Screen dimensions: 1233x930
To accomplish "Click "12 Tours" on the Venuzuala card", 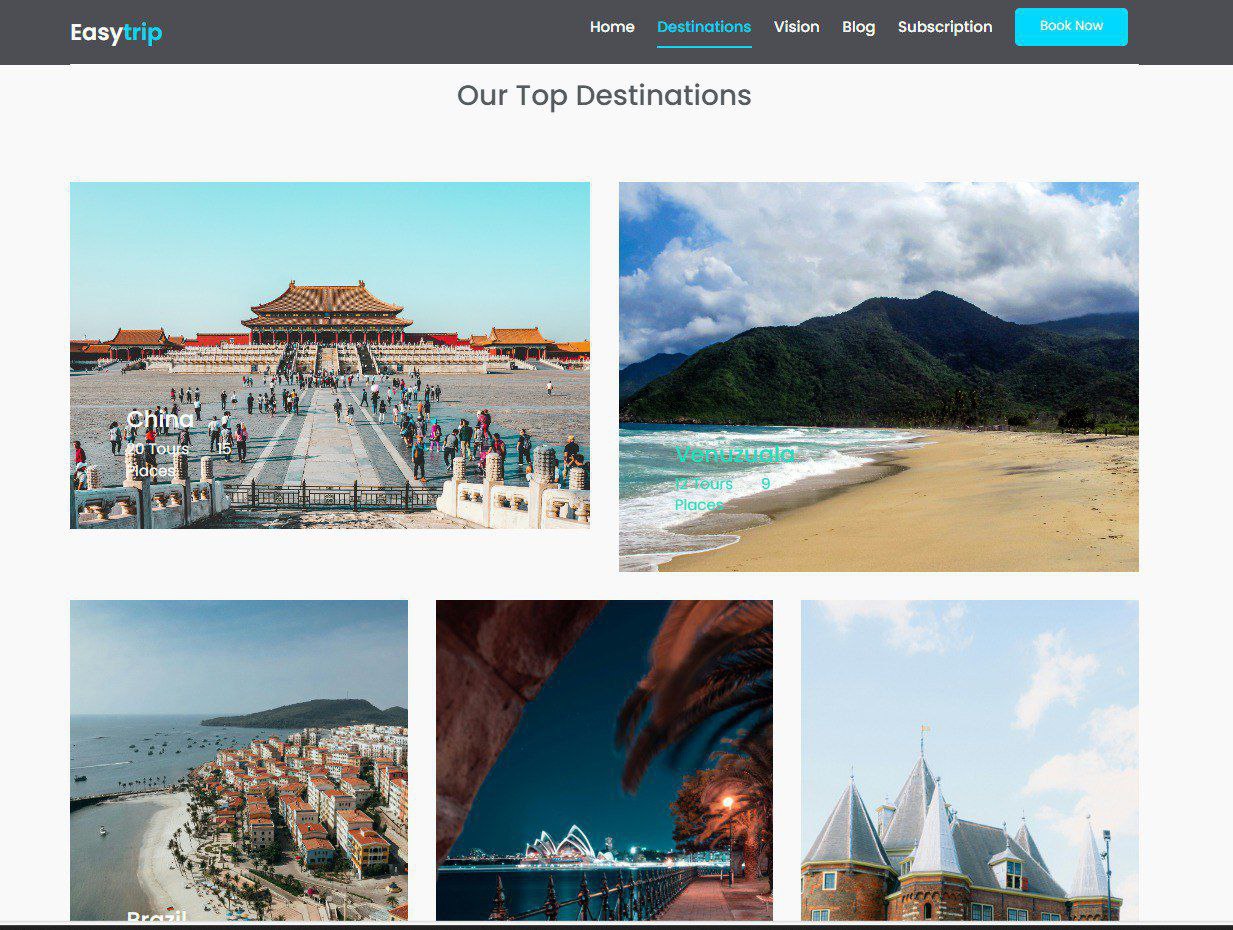I will pos(702,484).
